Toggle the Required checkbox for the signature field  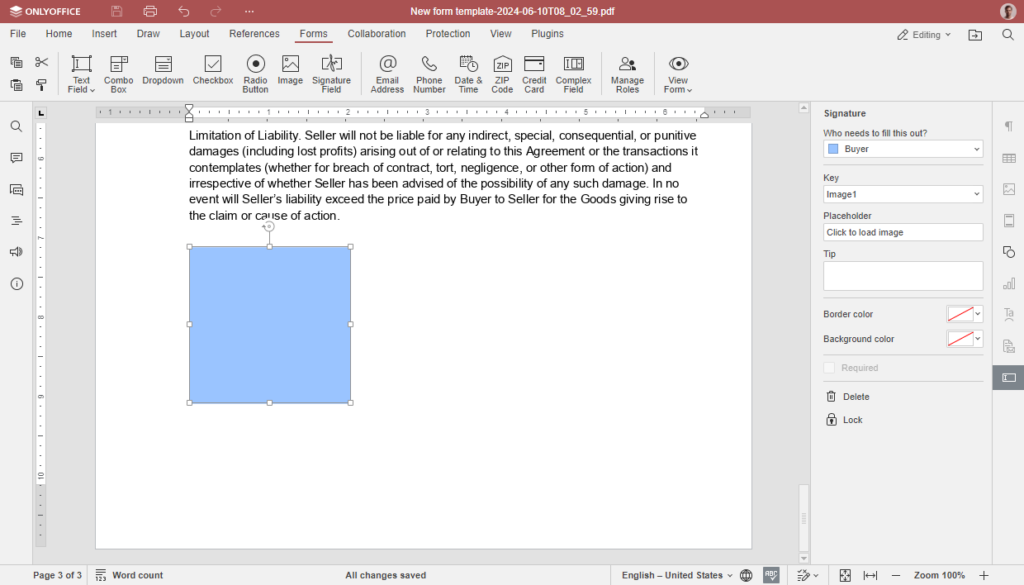[x=829, y=368]
